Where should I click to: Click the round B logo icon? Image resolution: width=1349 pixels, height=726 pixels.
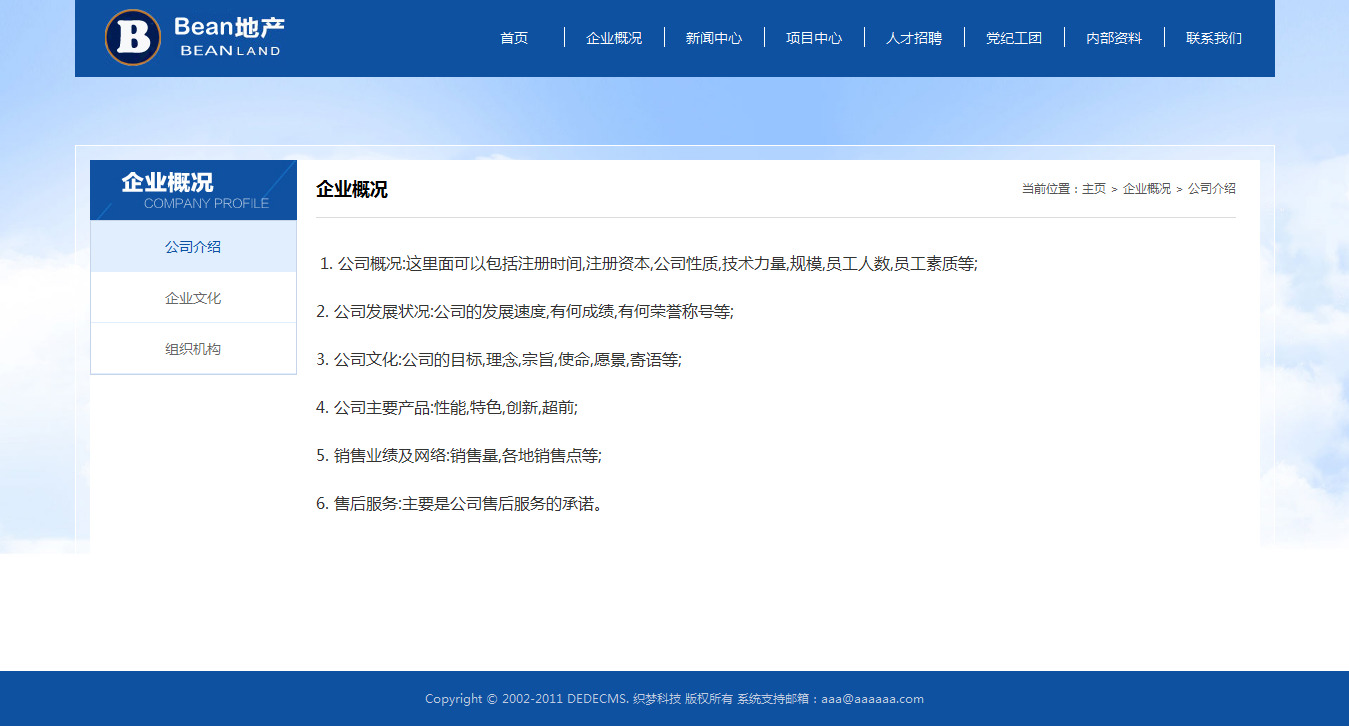tap(133, 38)
